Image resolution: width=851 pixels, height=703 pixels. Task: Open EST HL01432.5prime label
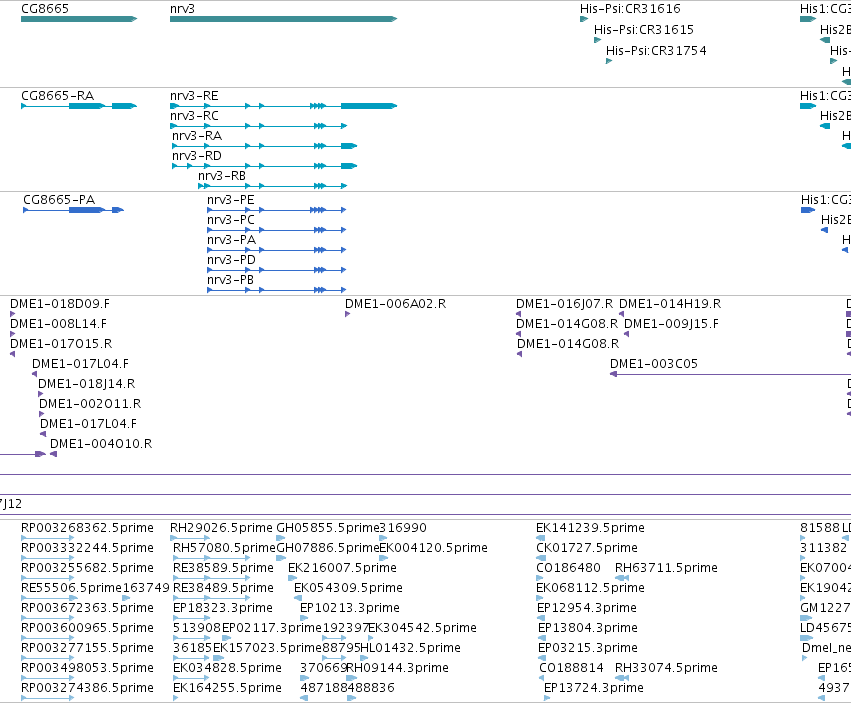pos(410,648)
